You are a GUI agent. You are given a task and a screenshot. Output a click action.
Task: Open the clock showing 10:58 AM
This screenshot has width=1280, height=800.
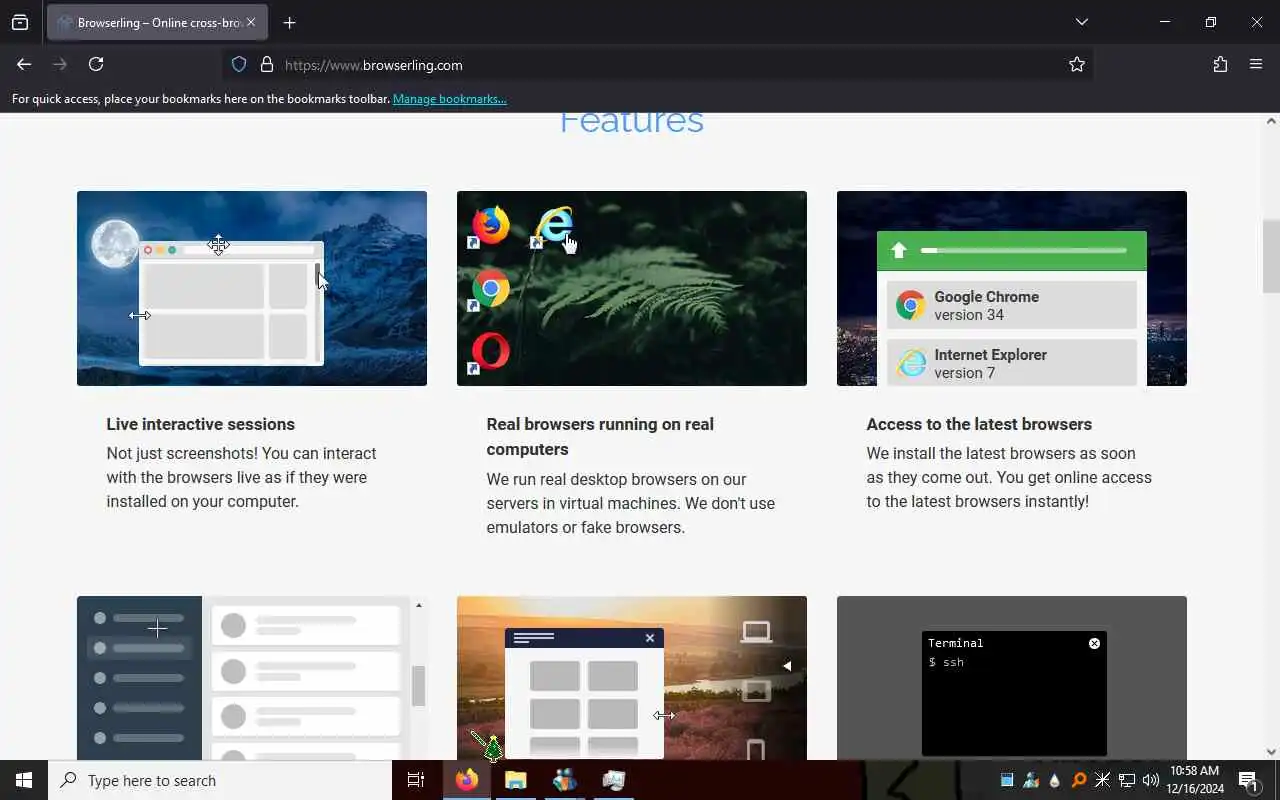(x=1195, y=780)
